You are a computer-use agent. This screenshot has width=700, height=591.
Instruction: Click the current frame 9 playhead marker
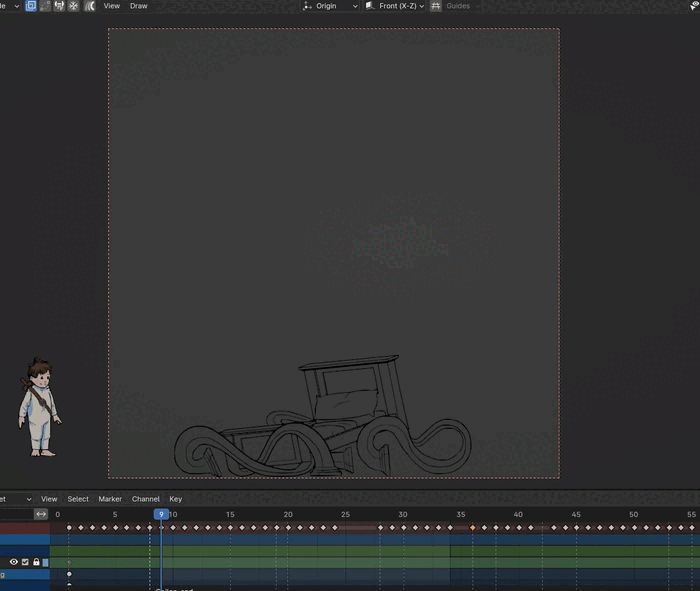pos(161,514)
